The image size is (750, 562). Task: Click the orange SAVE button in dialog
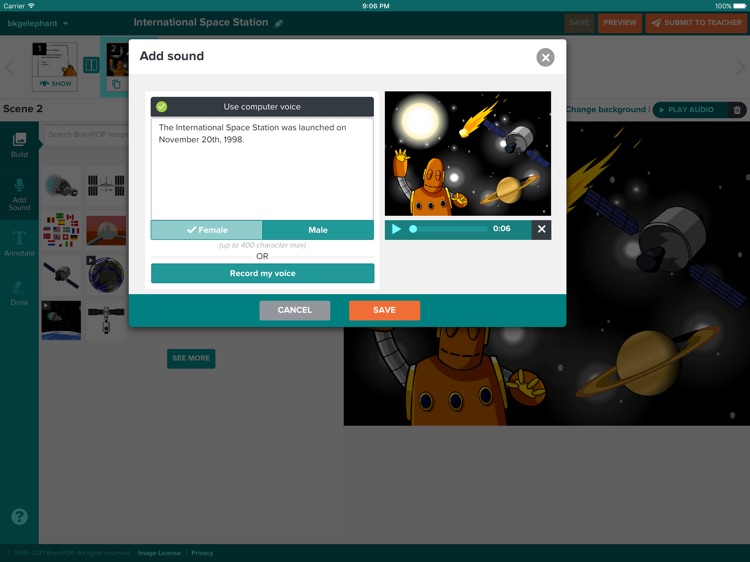click(385, 310)
